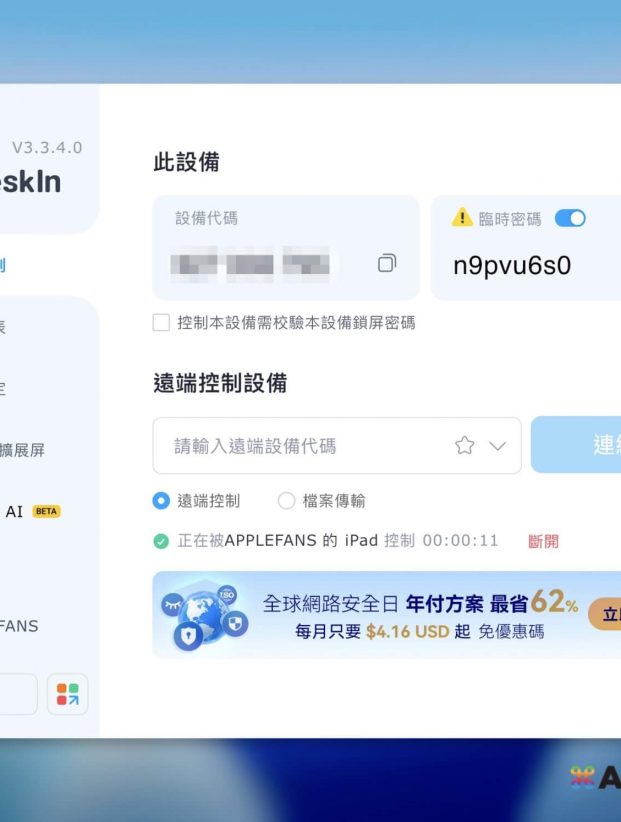Select the 檔案傳輸 radio option
The image size is (621, 822).
pyautogui.click(x=286, y=501)
